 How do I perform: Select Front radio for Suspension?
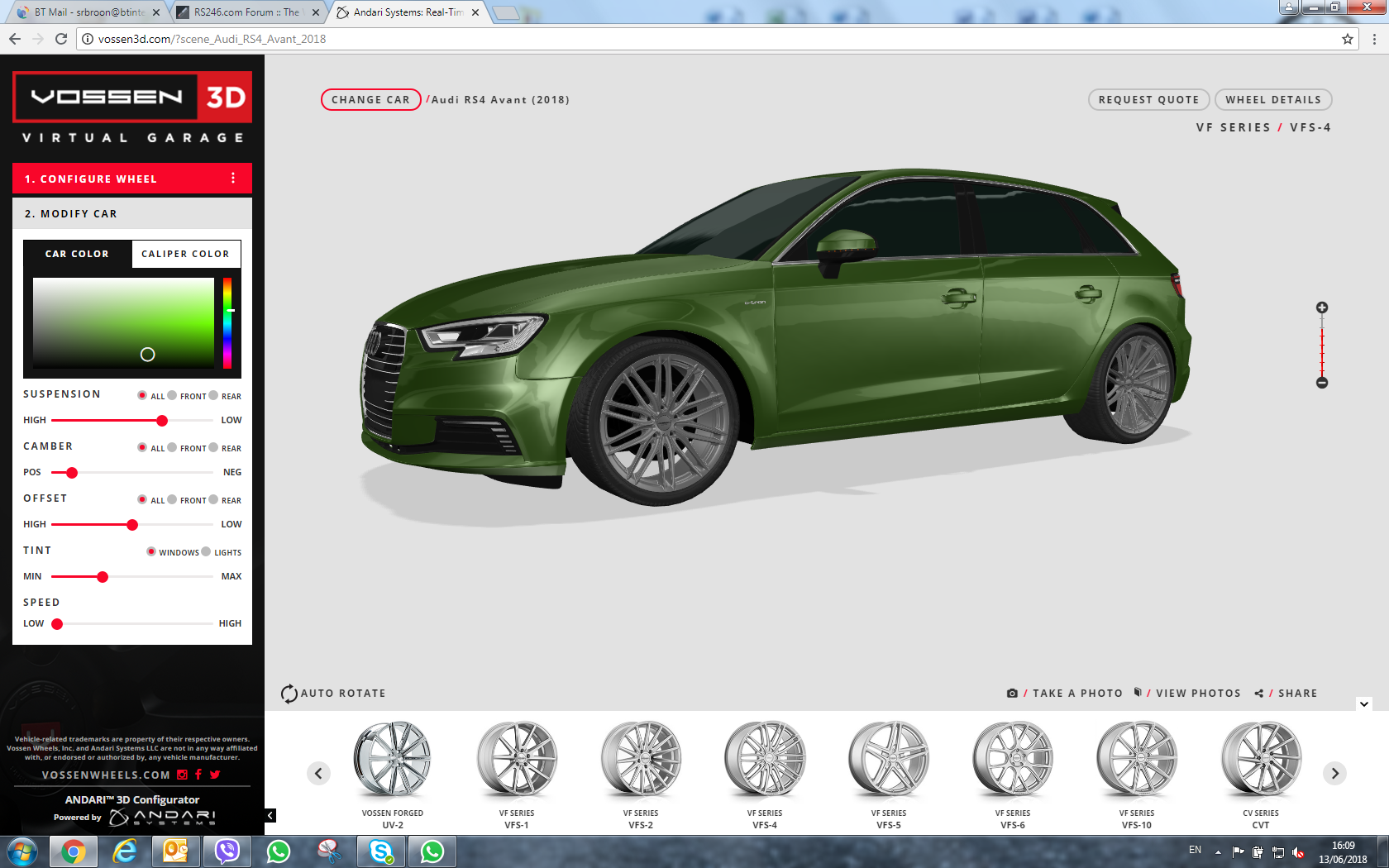(x=173, y=396)
